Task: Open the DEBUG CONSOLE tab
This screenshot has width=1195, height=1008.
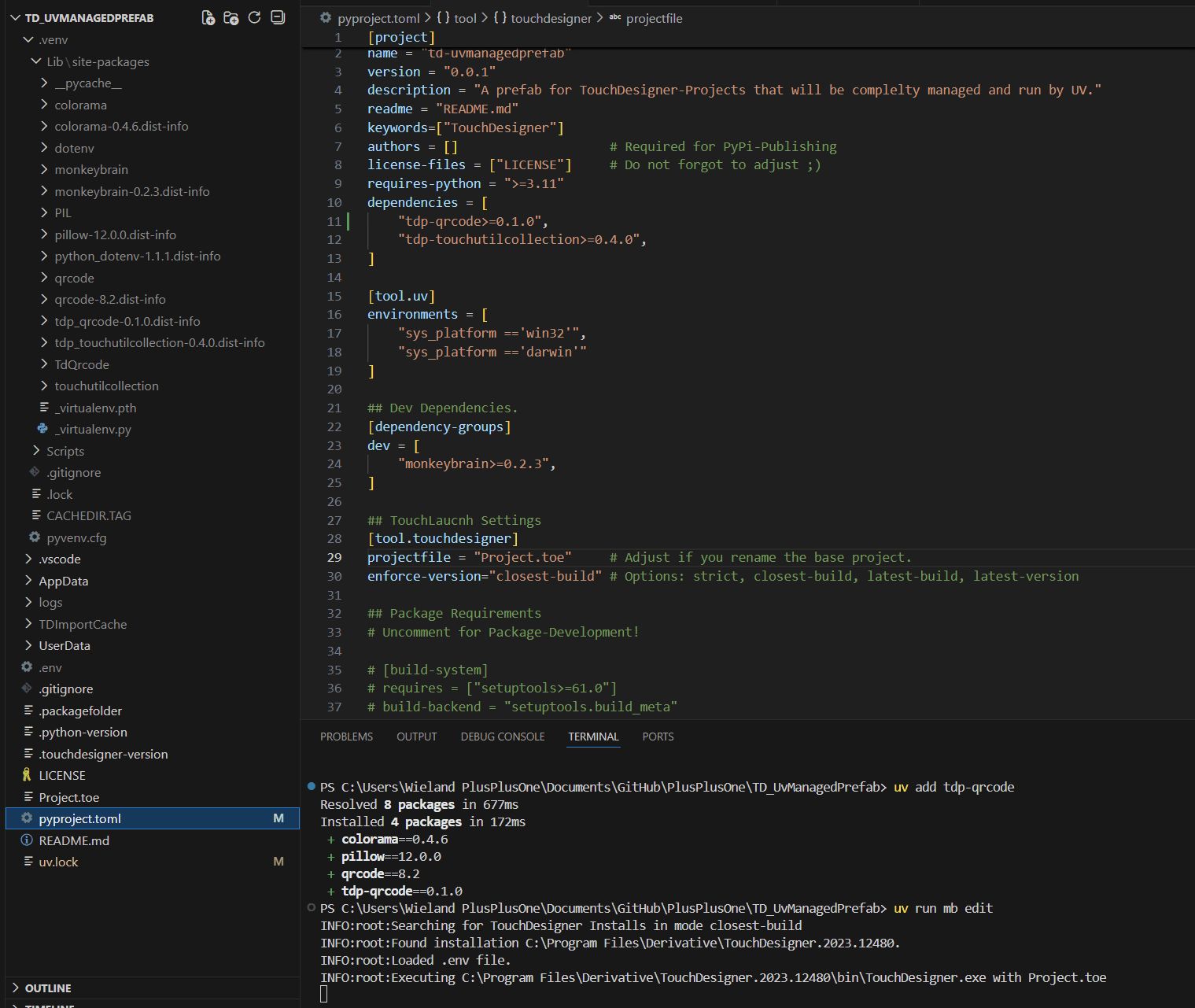Action: click(x=502, y=737)
